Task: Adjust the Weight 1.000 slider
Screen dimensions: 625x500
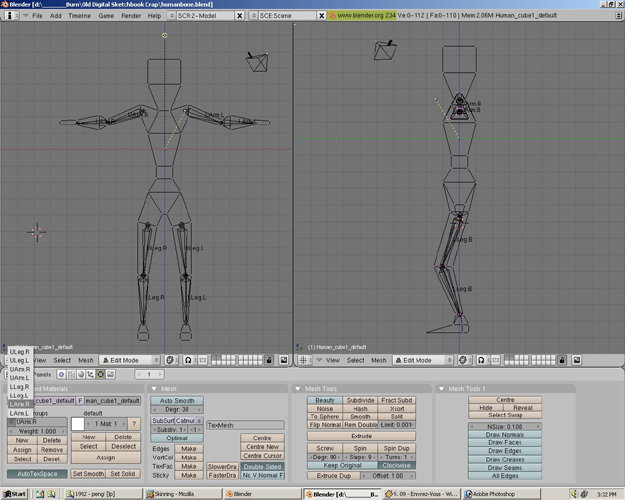Action: point(37,431)
